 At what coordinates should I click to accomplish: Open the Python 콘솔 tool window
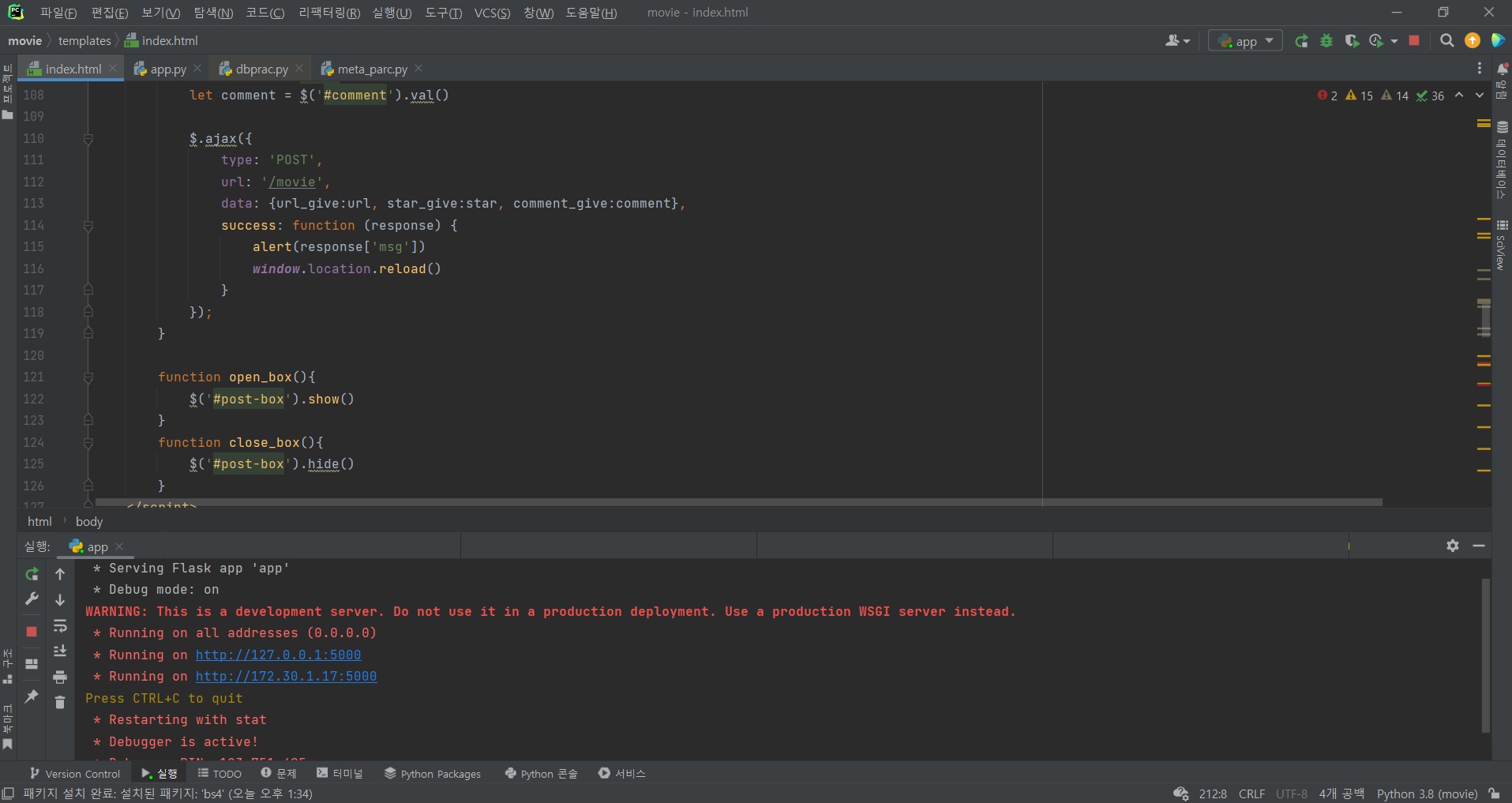point(542,774)
